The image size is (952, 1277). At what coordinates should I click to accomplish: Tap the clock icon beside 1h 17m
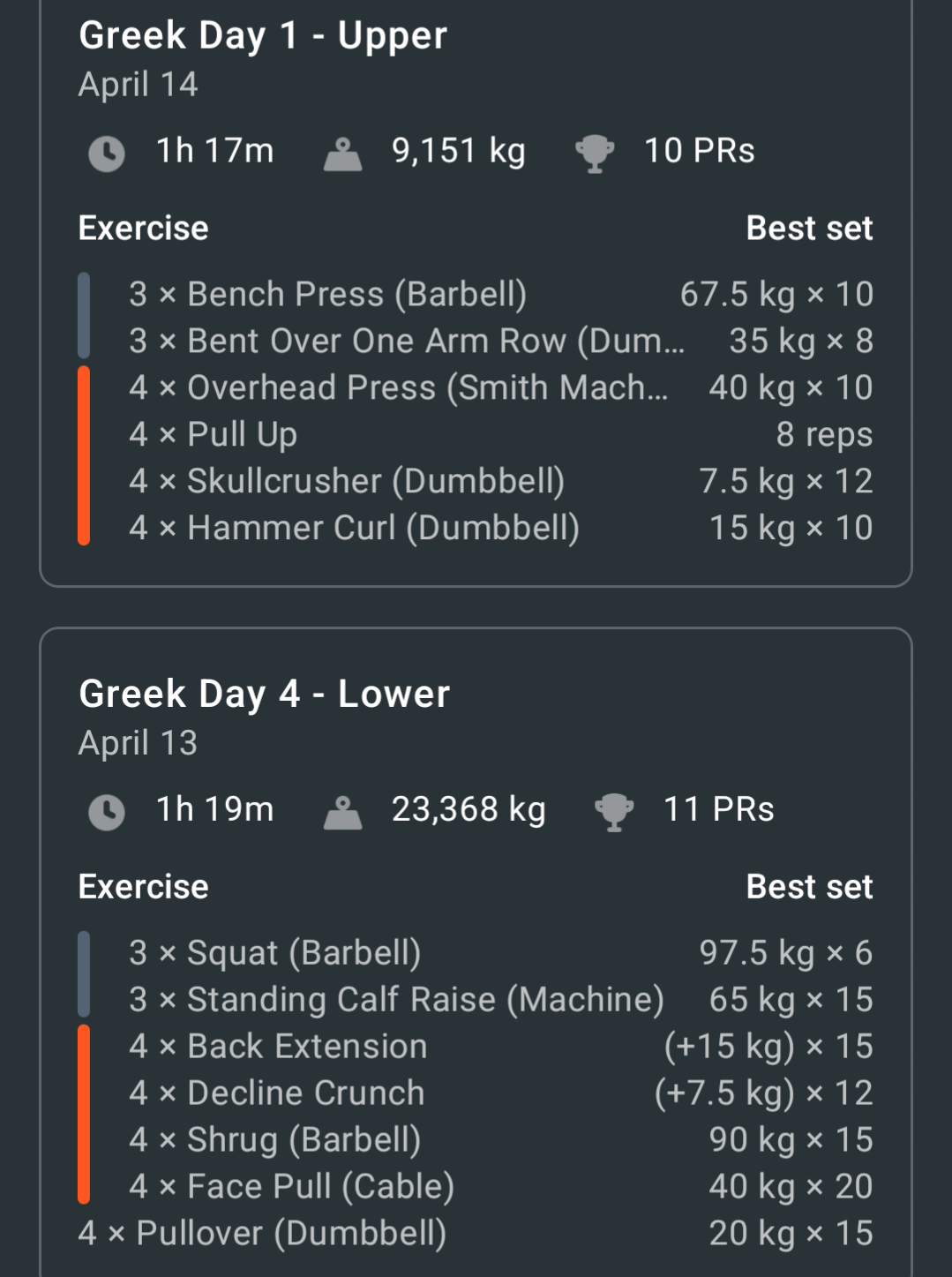point(107,154)
